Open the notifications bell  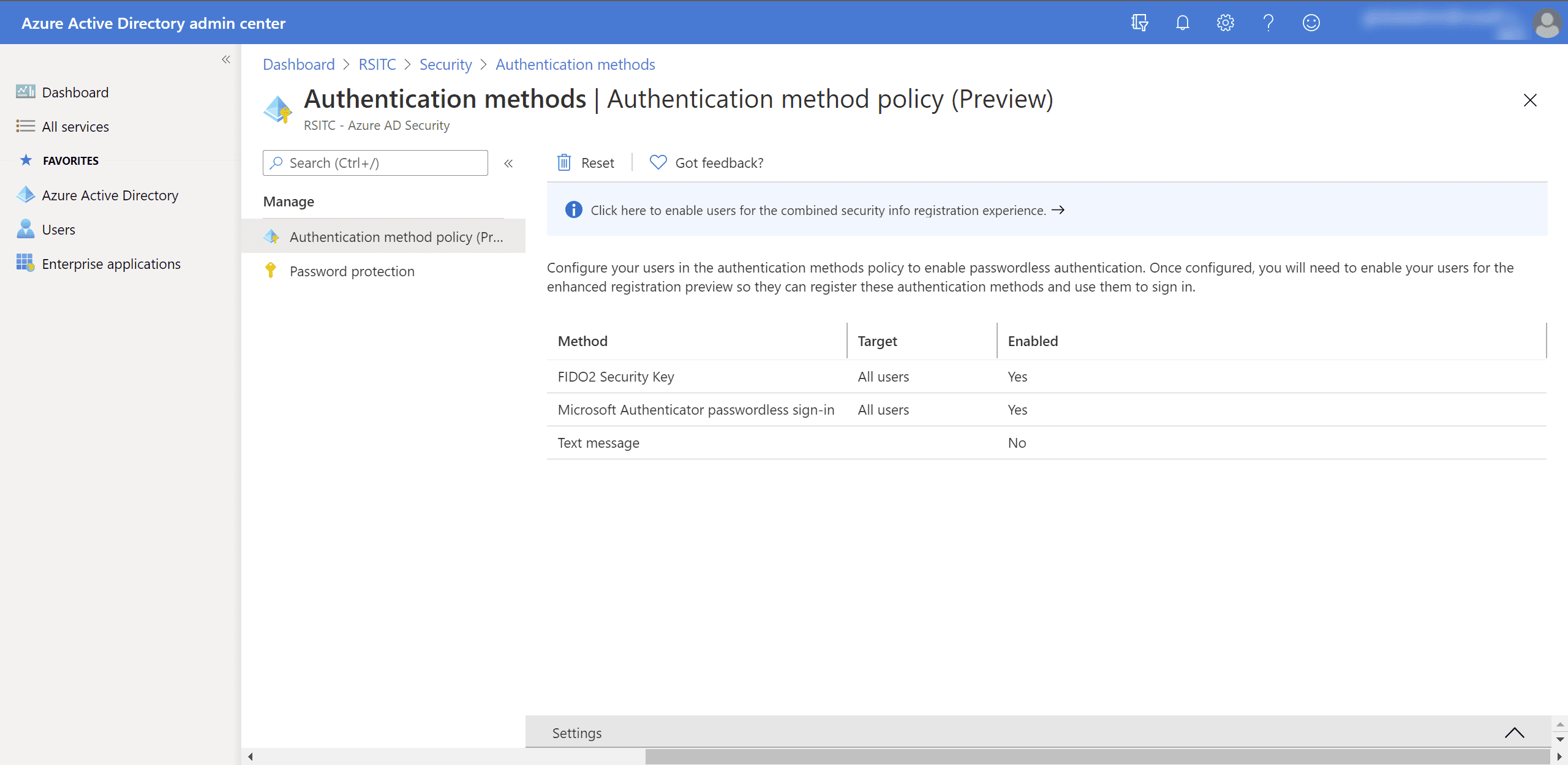1182,22
